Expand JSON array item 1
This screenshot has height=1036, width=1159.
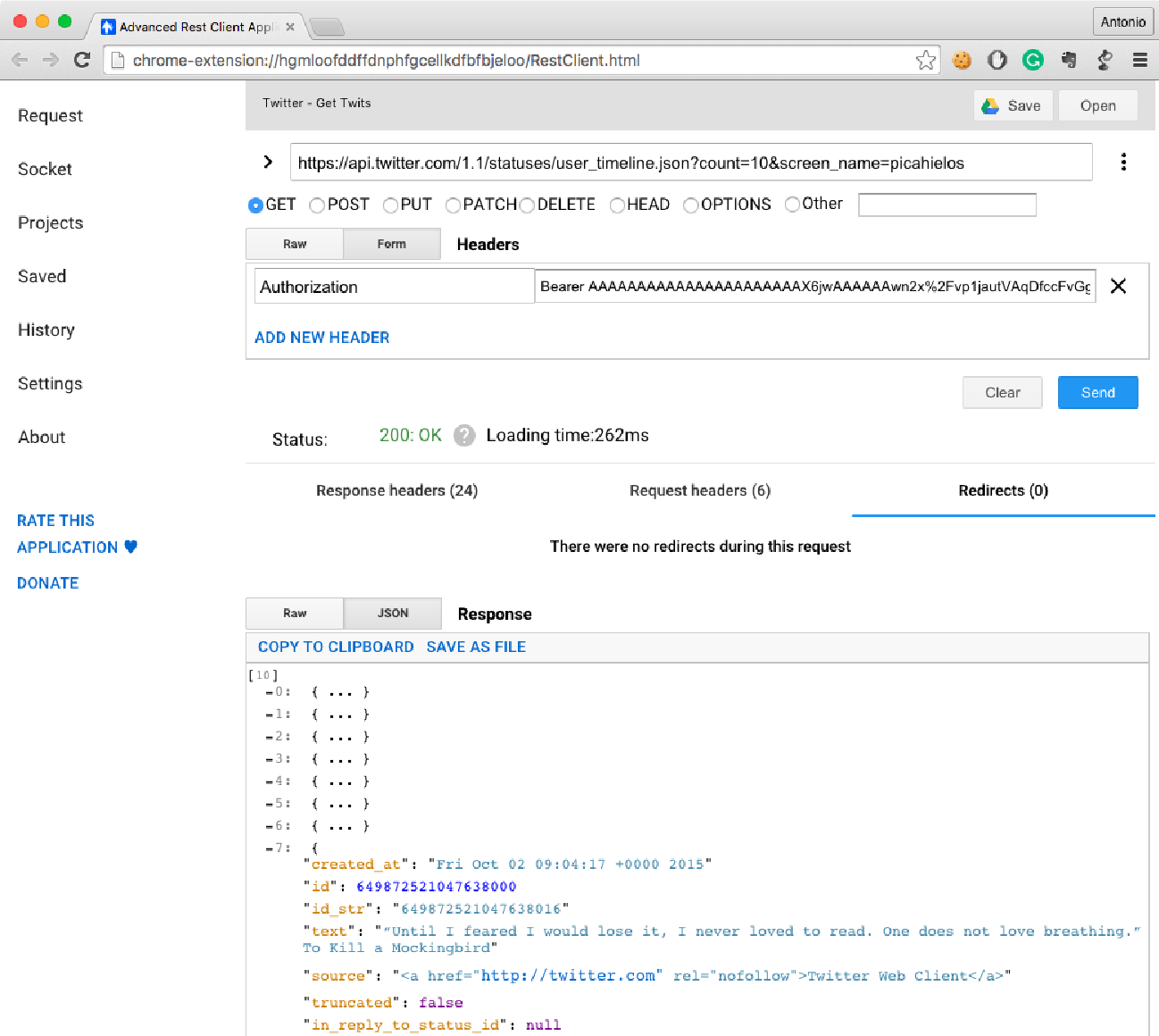[270, 714]
